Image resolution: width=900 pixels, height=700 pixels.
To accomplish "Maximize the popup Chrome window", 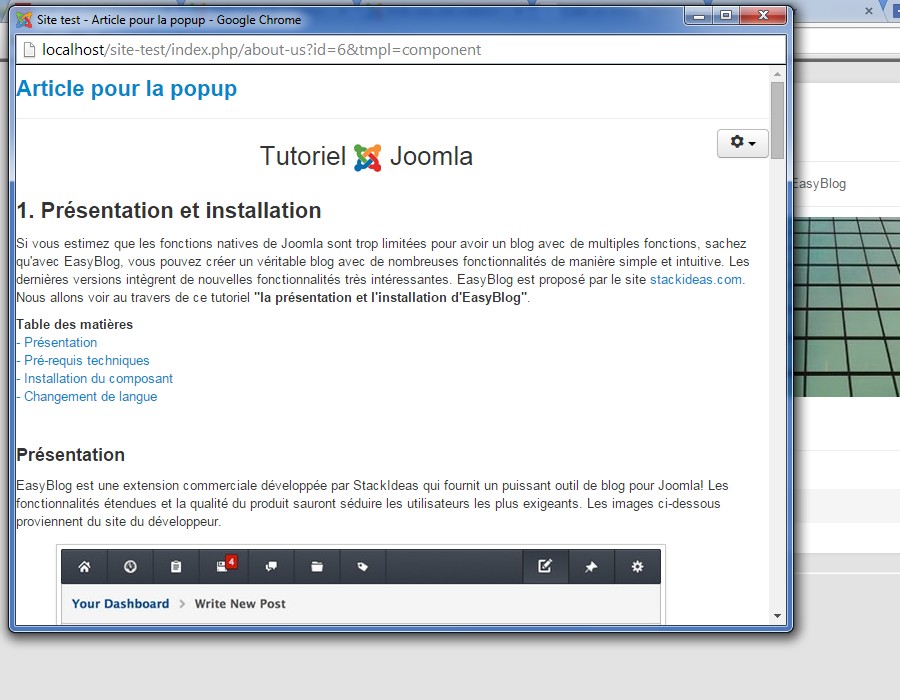I will pyautogui.click(x=726, y=15).
